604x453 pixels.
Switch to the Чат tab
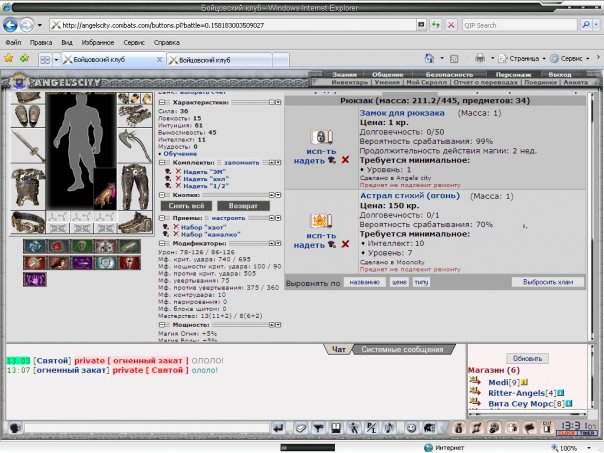[339, 349]
